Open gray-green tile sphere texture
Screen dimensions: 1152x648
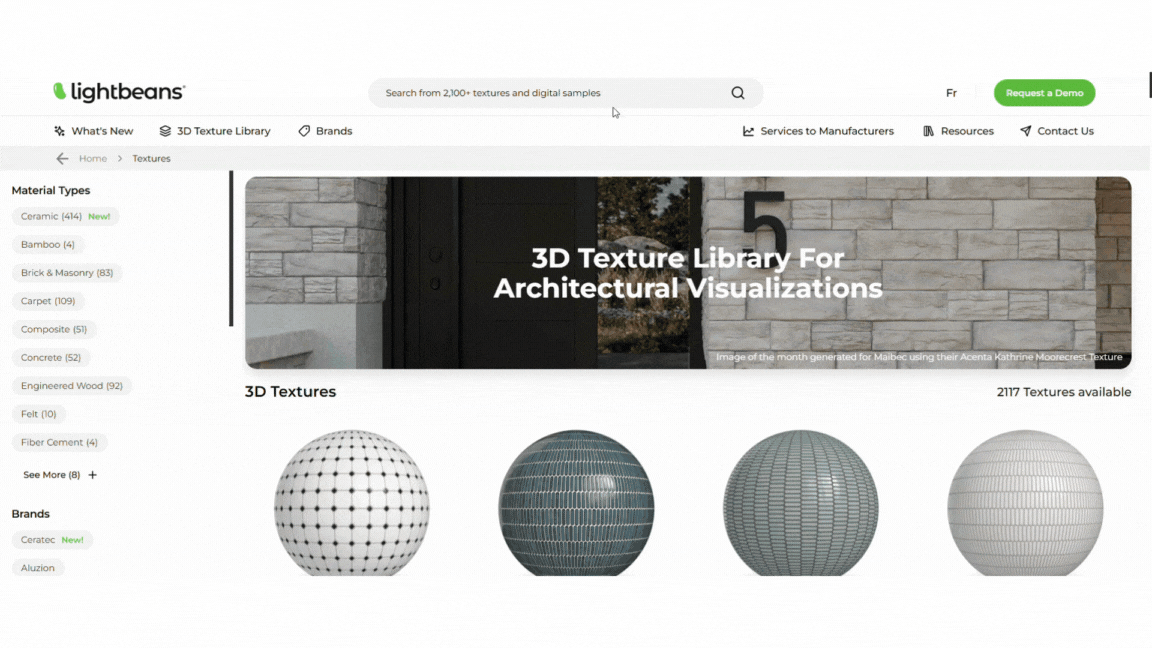[x=801, y=503]
